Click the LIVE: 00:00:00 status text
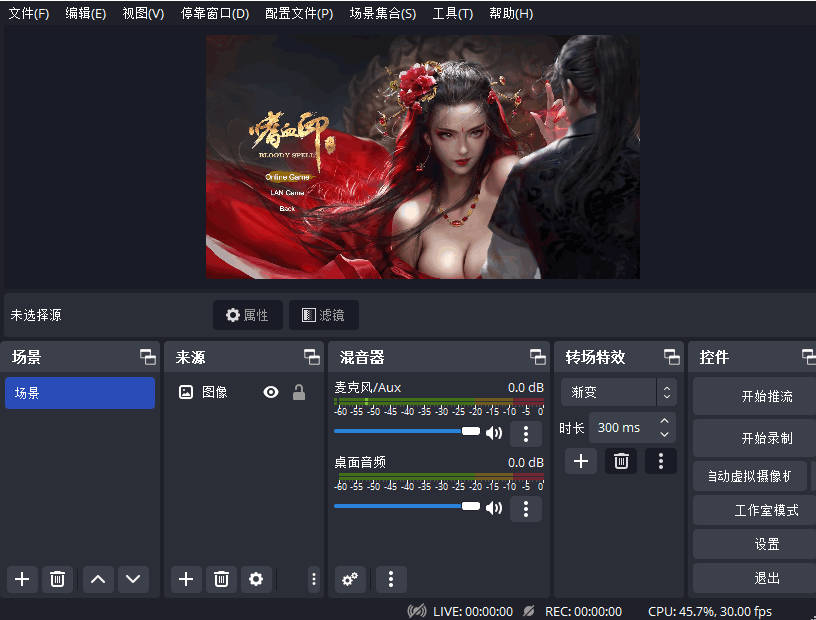Viewport: 816px width, 620px height. pyautogui.click(x=473, y=611)
